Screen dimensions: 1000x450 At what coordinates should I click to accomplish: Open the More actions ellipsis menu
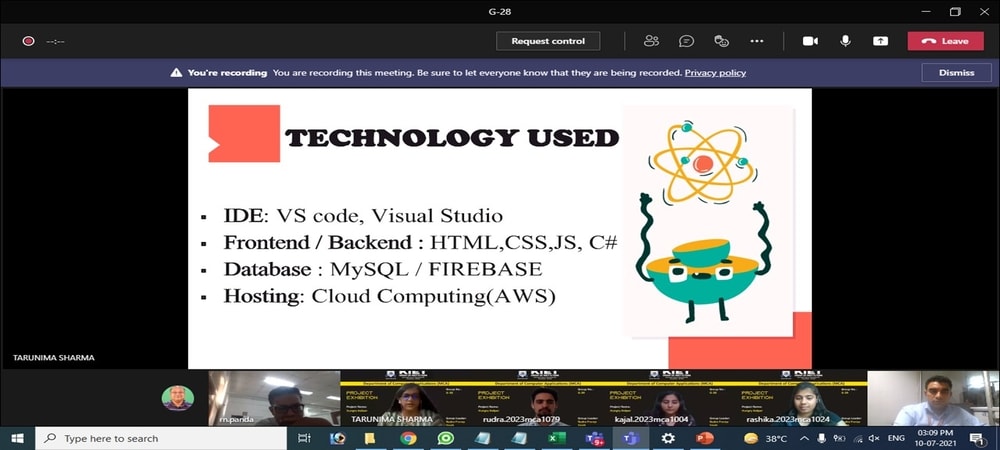click(x=757, y=41)
